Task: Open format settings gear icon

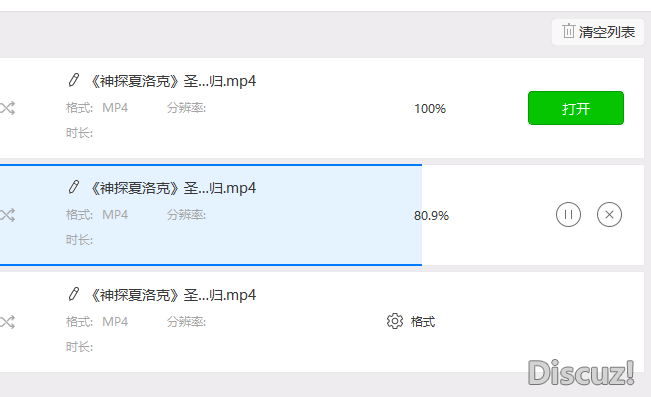Action: 394,321
